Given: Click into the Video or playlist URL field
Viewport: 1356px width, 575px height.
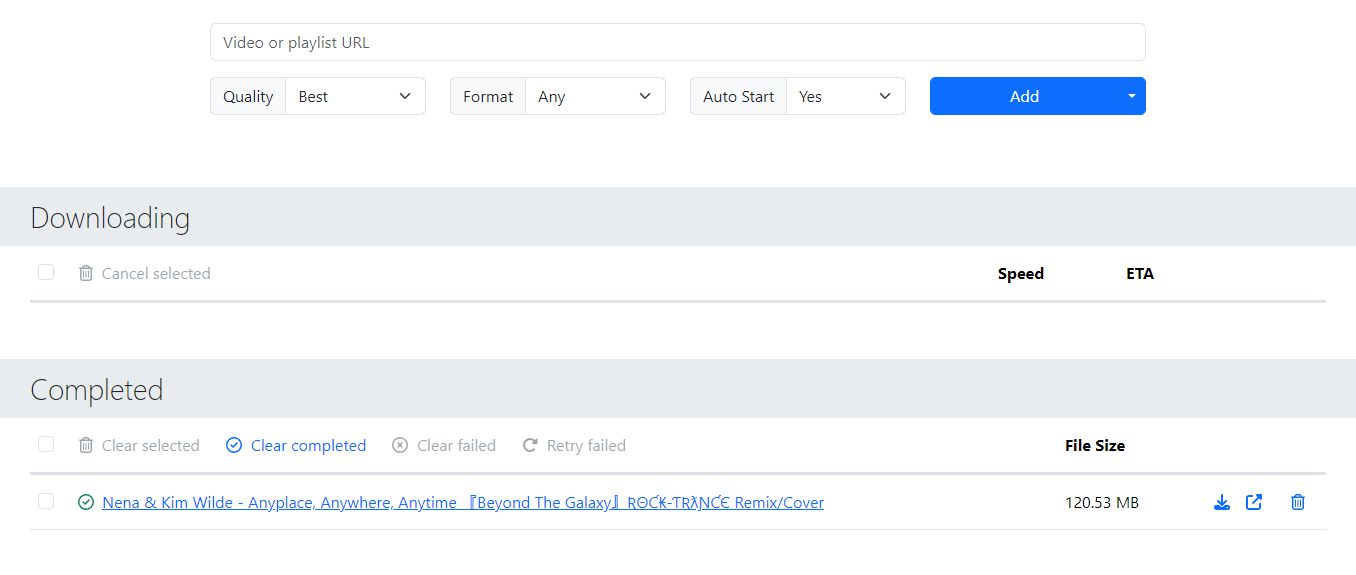Looking at the screenshot, I should 677,42.
